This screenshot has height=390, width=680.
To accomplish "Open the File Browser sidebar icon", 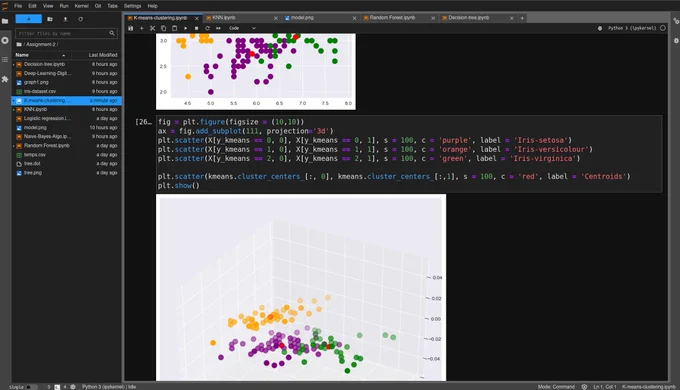I will [x=5, y=21].
